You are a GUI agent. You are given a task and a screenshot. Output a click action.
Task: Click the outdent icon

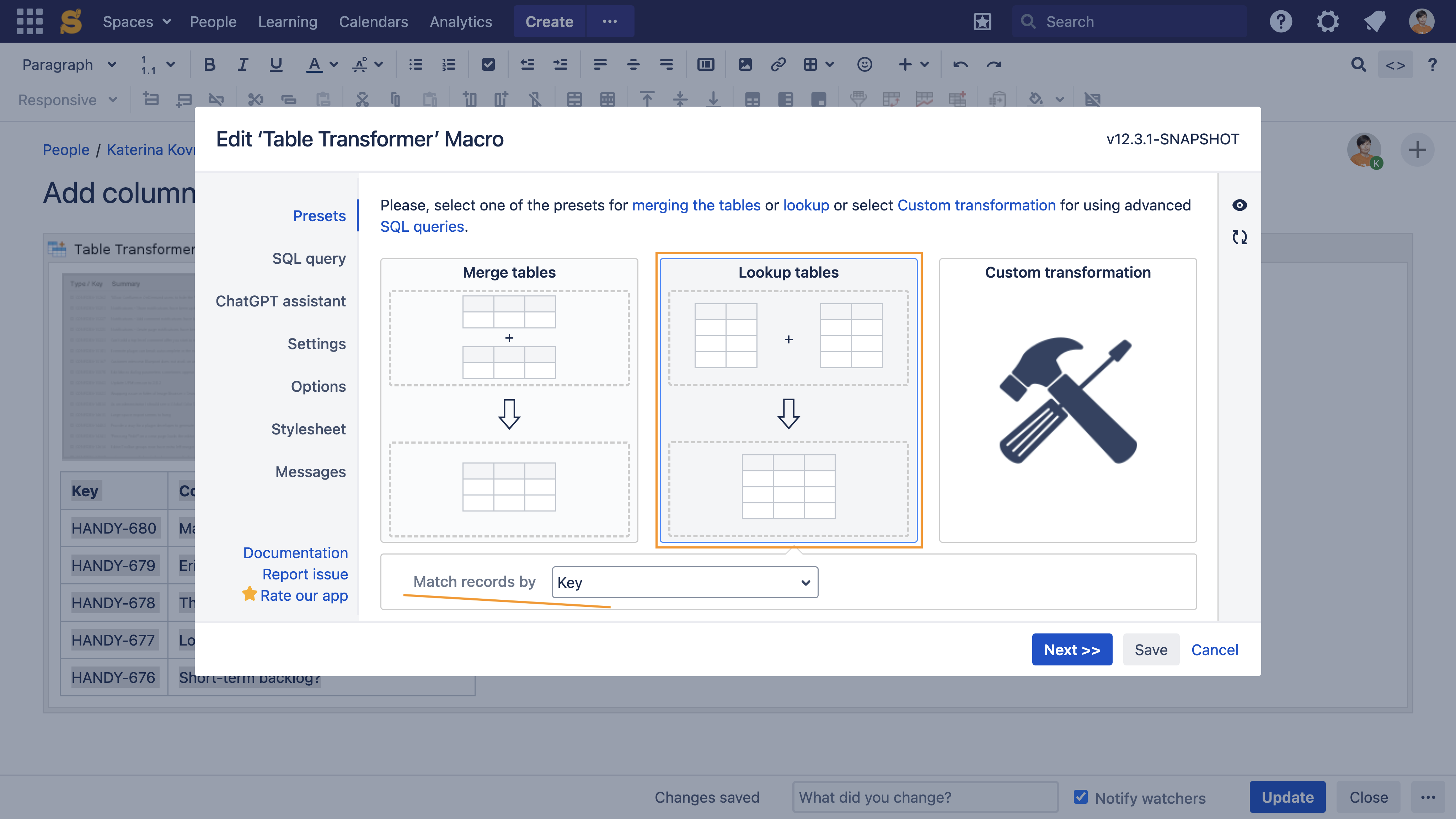pos(528,64)
